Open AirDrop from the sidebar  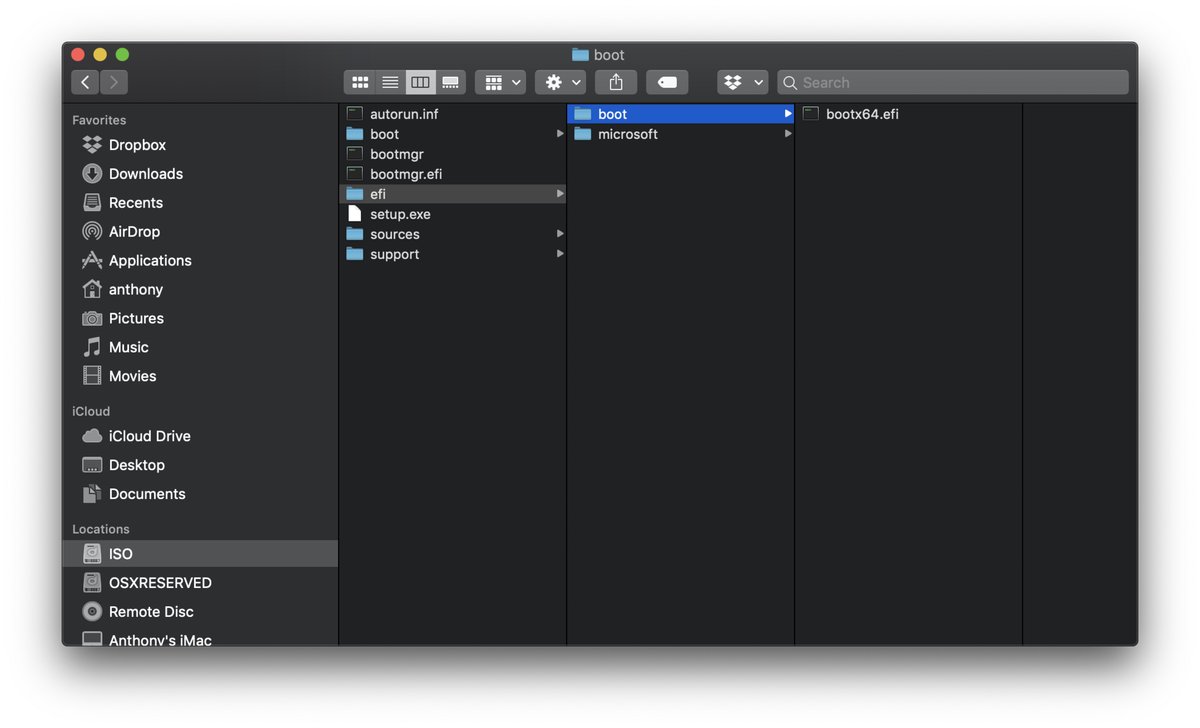133,231
